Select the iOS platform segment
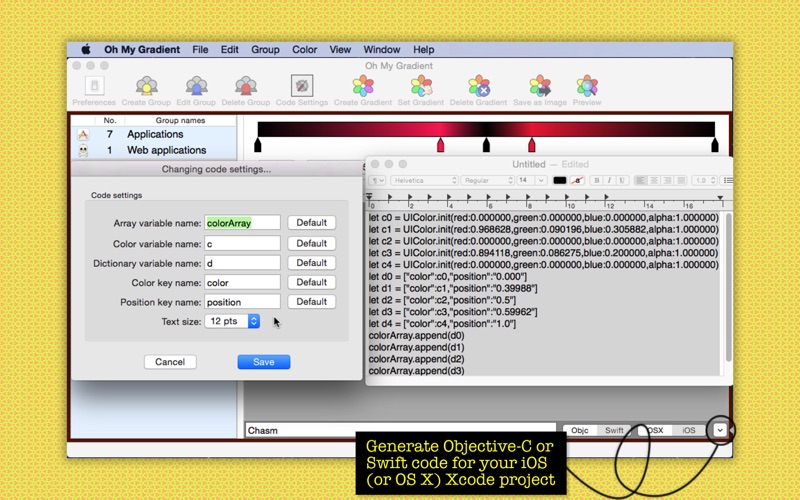 (688, 430)
